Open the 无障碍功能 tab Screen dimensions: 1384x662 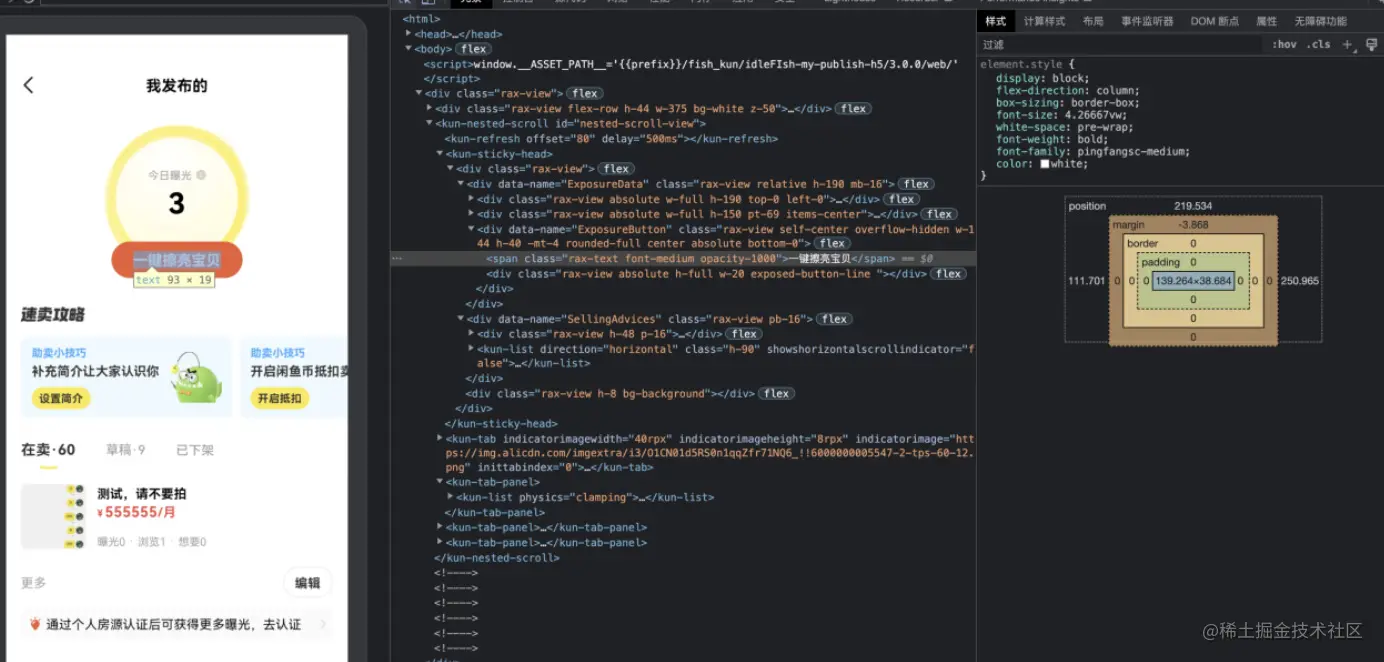click(x=1320, y=21)
